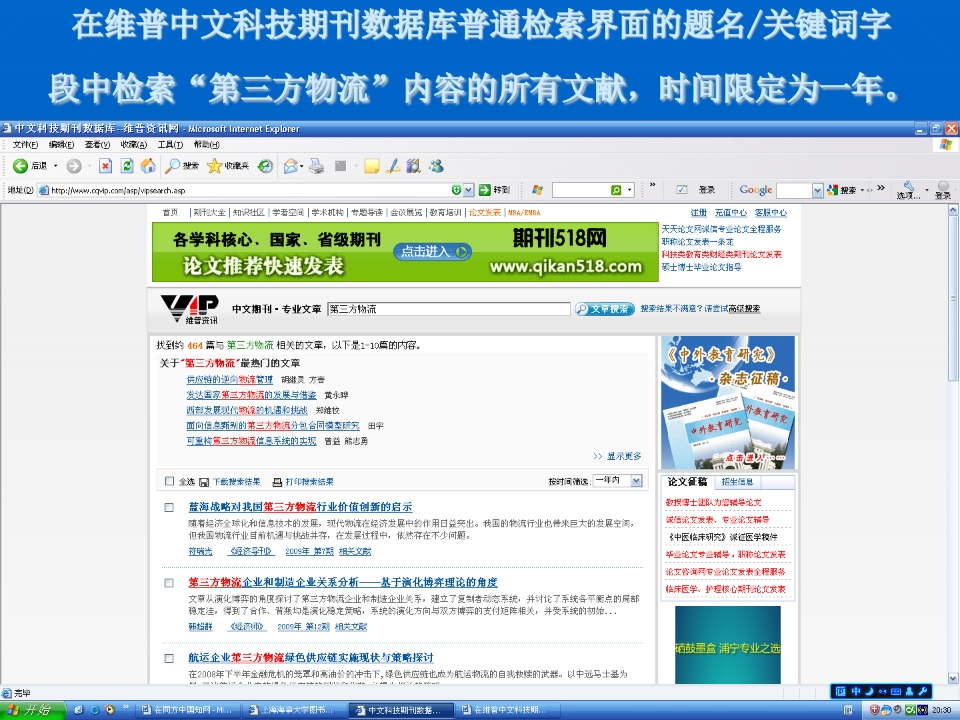
Task: Tick checkbox for 航运企业第三方物流 article
Action: coord(169,657)
